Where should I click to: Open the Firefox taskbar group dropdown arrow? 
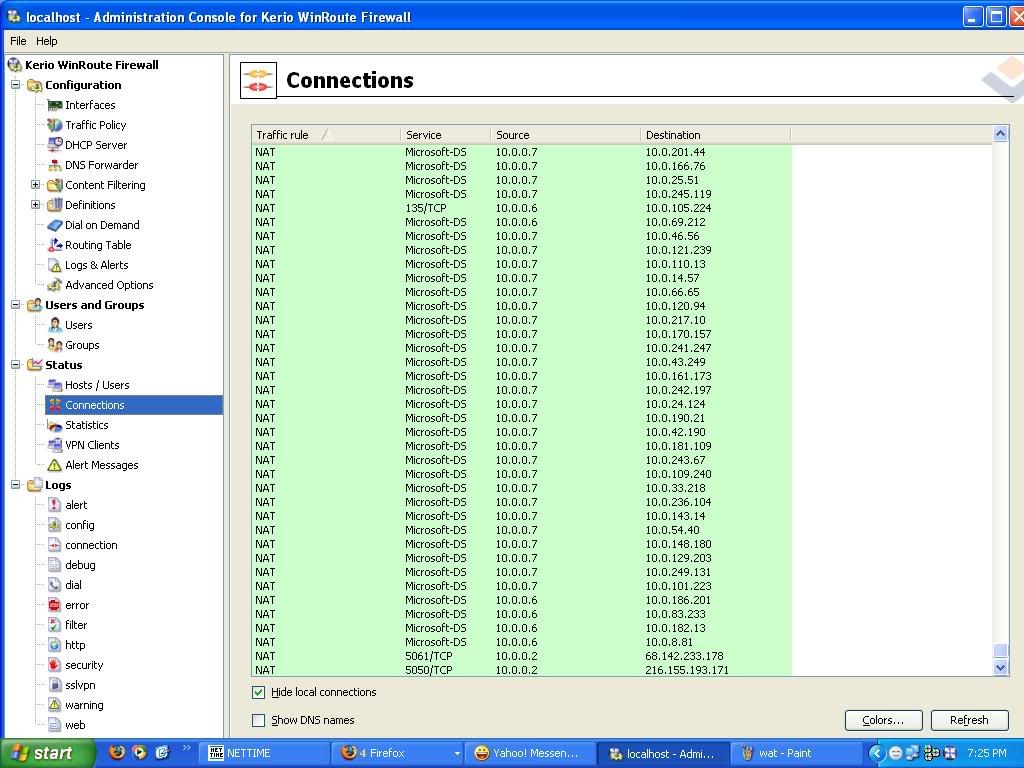(x=456, y=754)
